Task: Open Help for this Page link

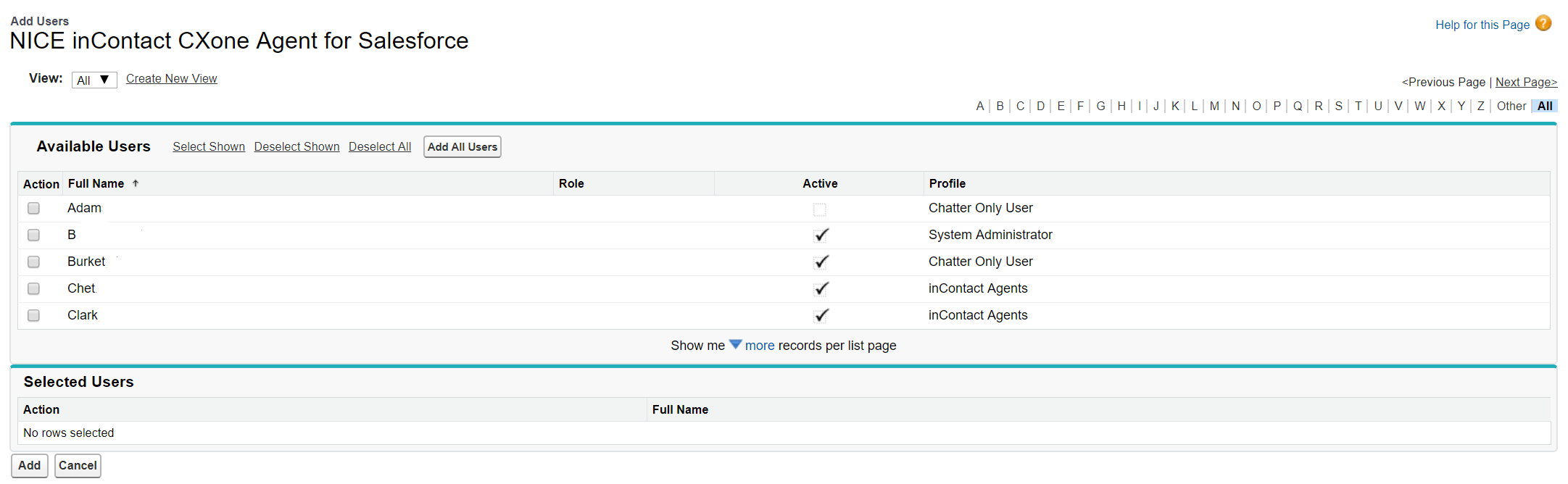Action: point(1482,25)
